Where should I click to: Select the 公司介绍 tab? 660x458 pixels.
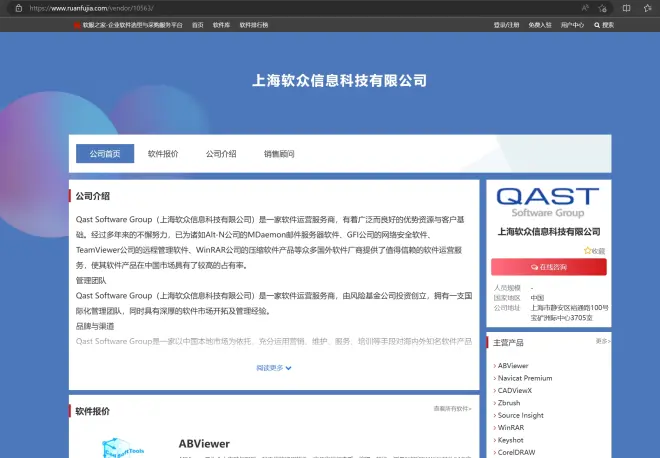(x=221, y=154)
